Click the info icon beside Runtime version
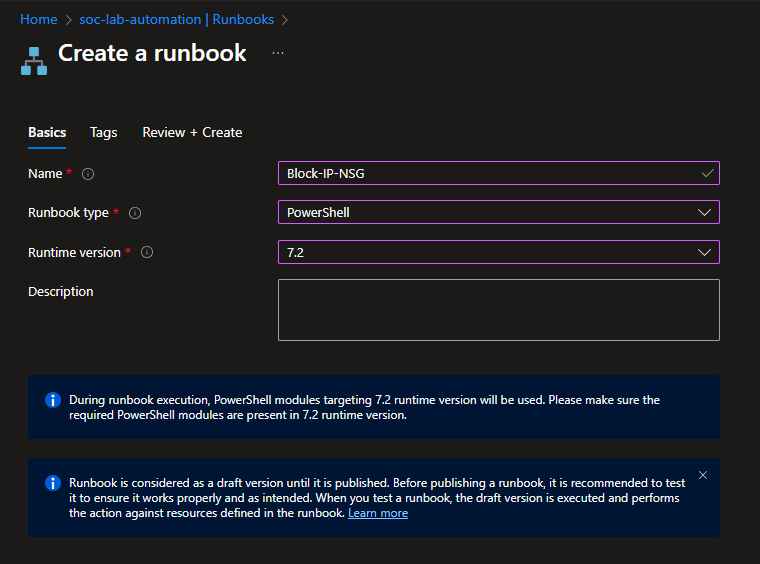The image size is (760, 564). click(147, 253)
